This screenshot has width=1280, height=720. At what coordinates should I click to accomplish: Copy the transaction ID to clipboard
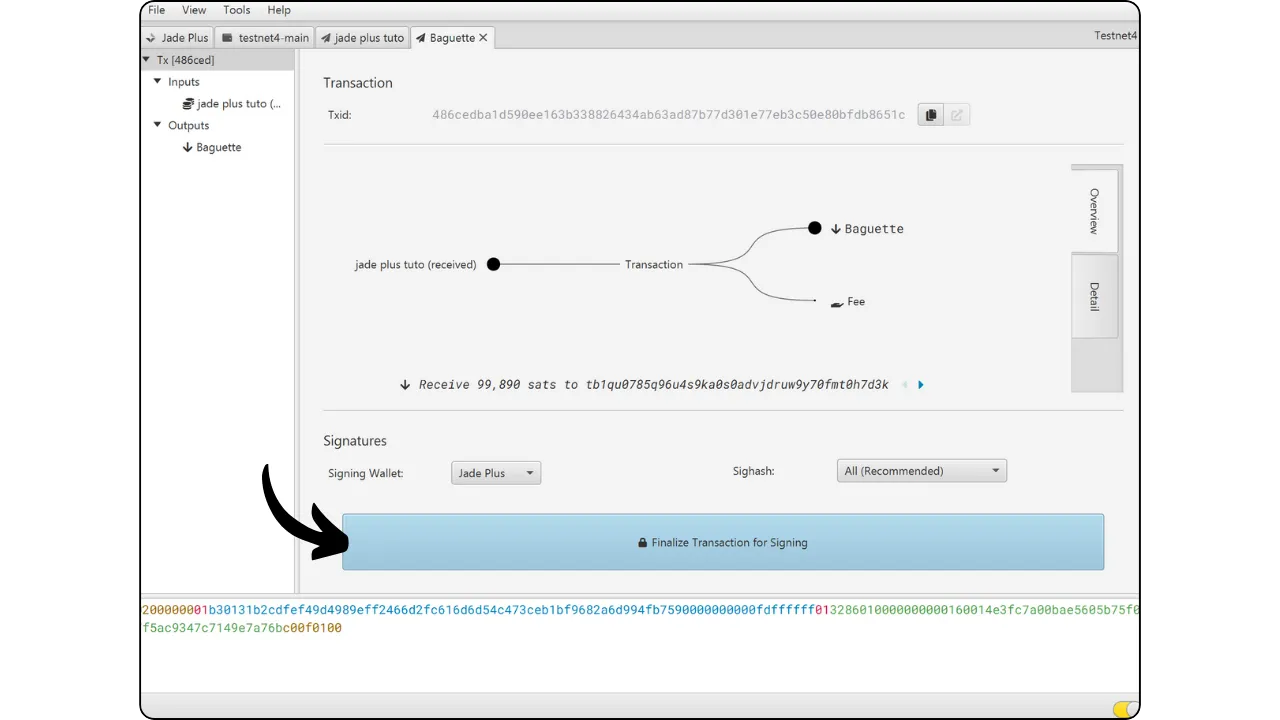pos(930,115)
